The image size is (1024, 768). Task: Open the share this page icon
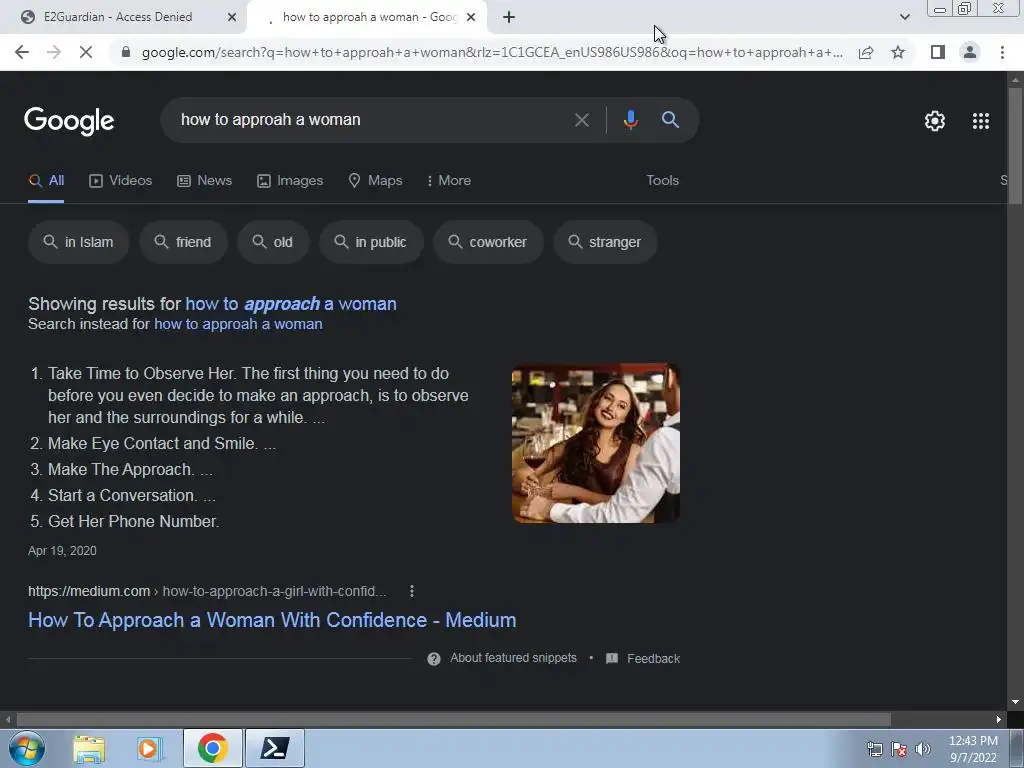866,52
